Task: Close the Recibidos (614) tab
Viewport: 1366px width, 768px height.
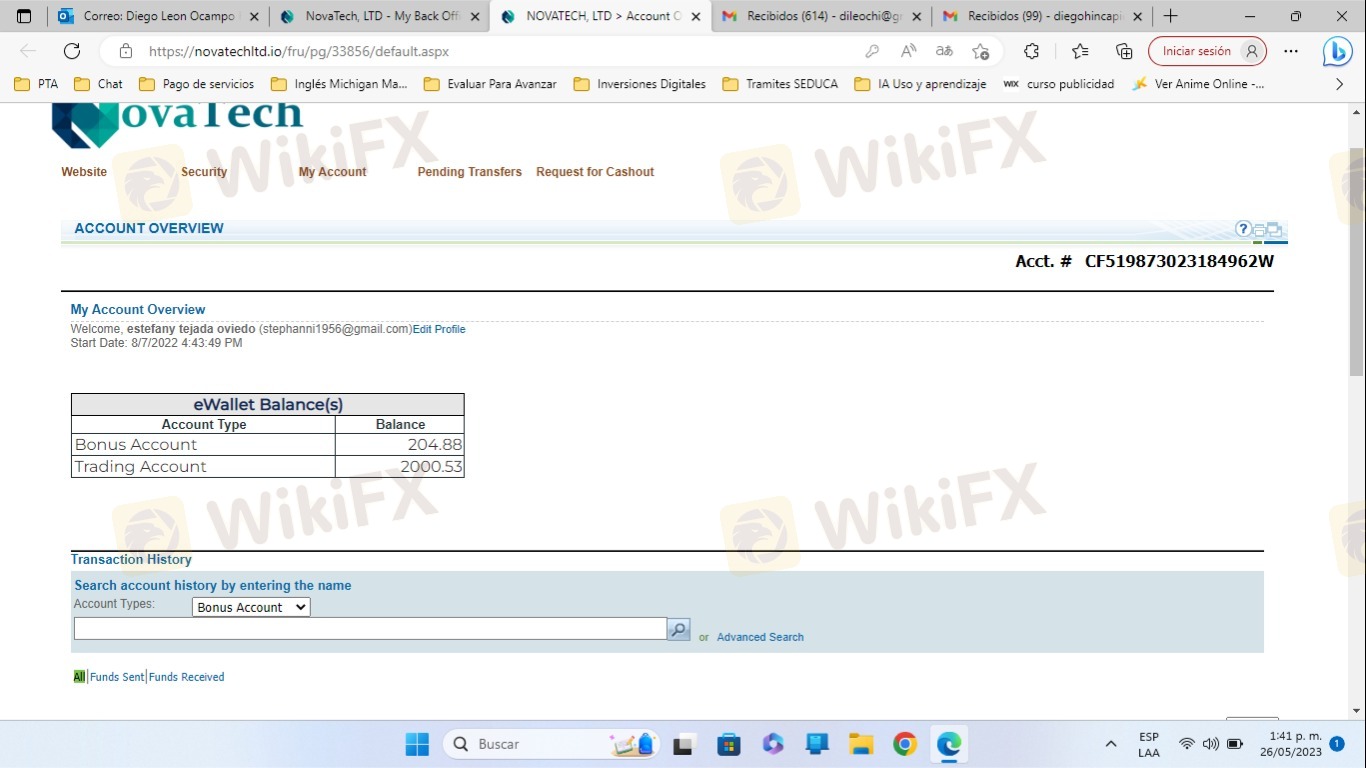Action: 916,16
